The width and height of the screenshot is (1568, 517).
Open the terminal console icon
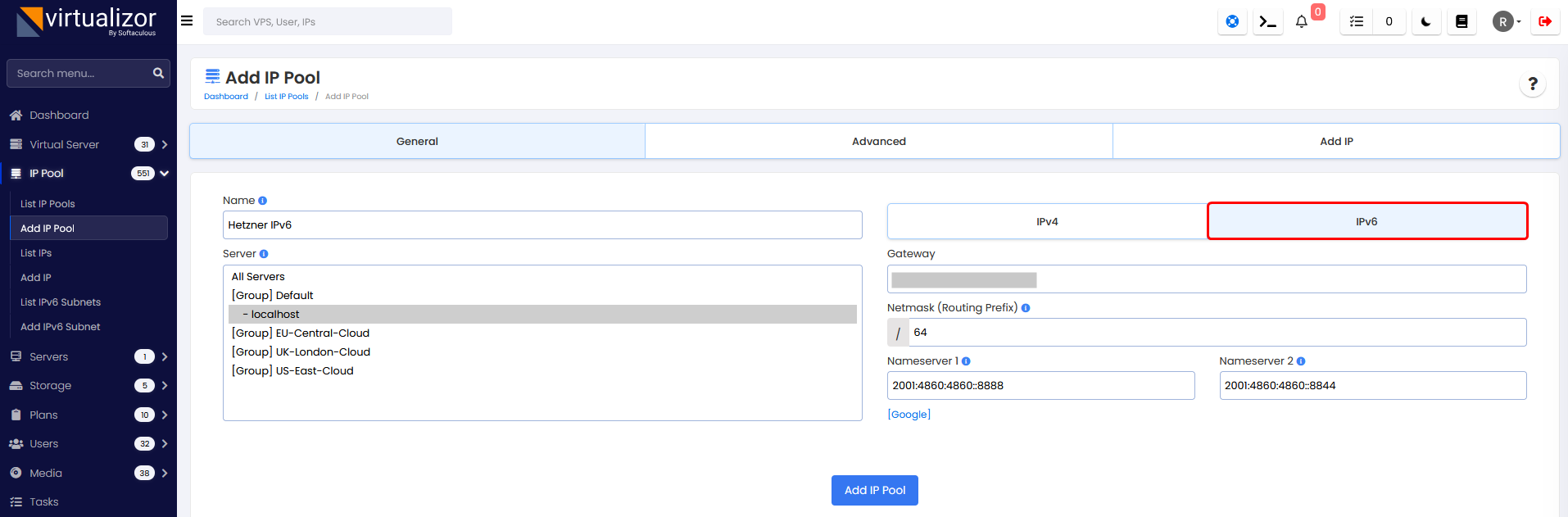click(x=1267, y=22)
